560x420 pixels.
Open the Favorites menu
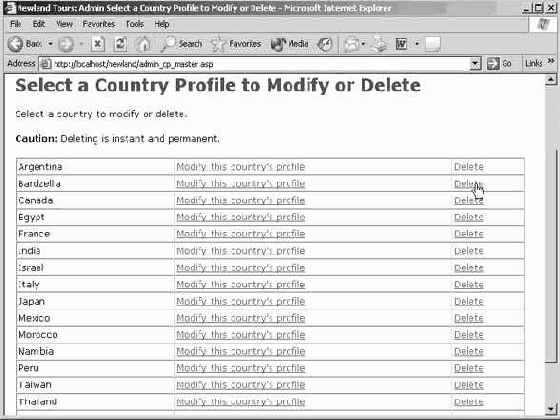[x=99, y=24]
